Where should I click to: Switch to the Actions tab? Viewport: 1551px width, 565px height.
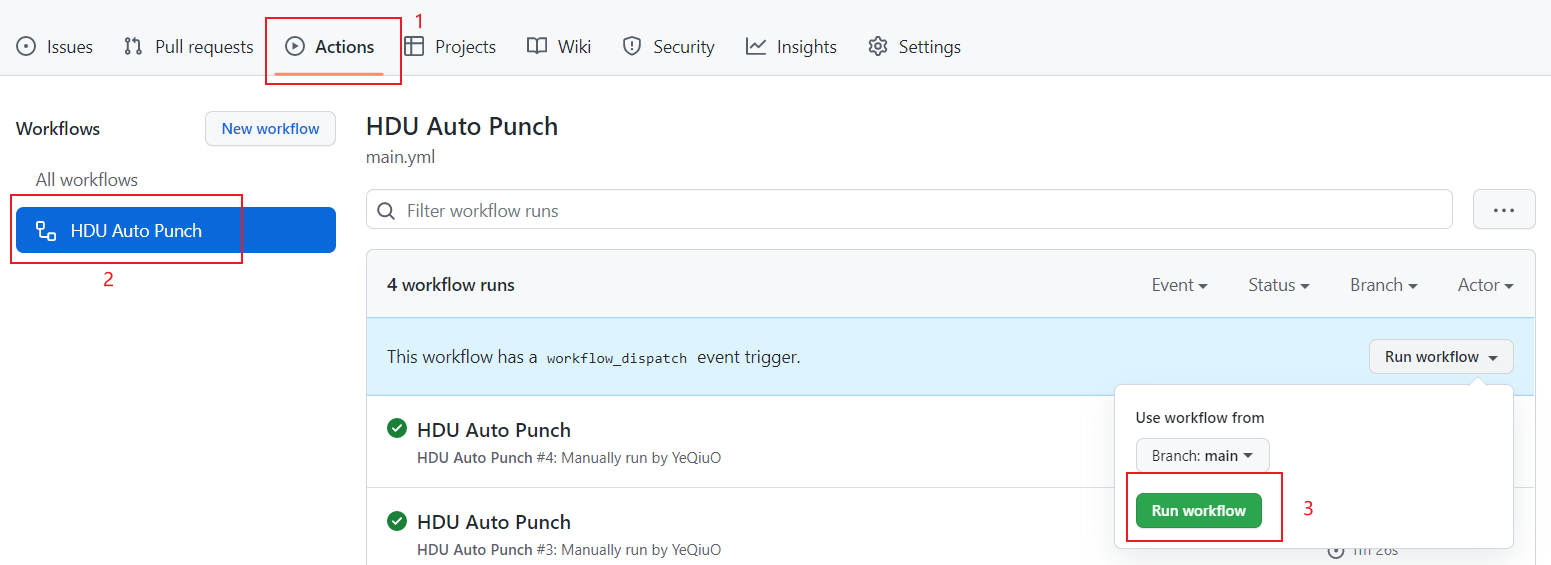330,47
